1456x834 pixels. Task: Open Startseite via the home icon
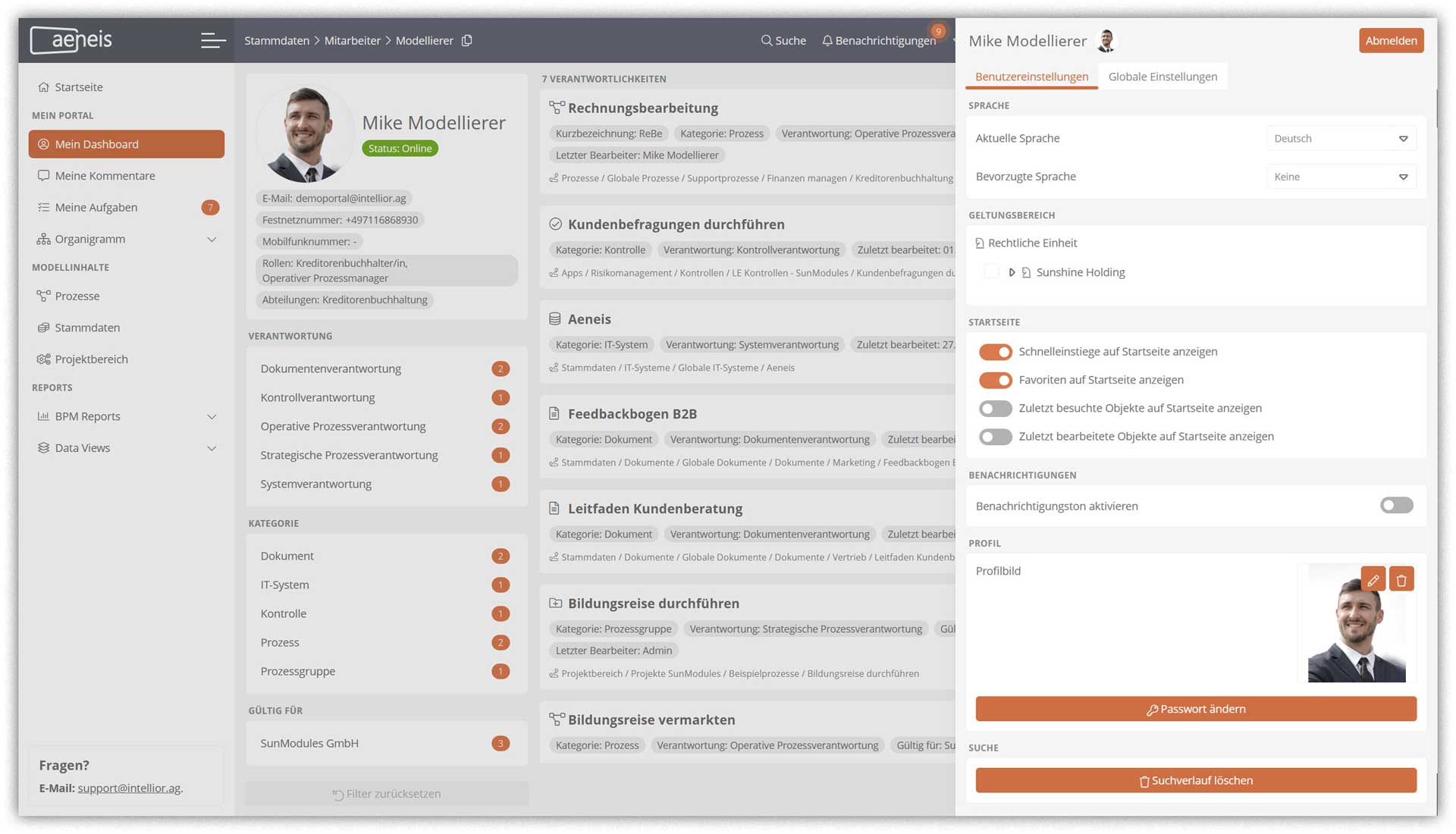(44, 87)
